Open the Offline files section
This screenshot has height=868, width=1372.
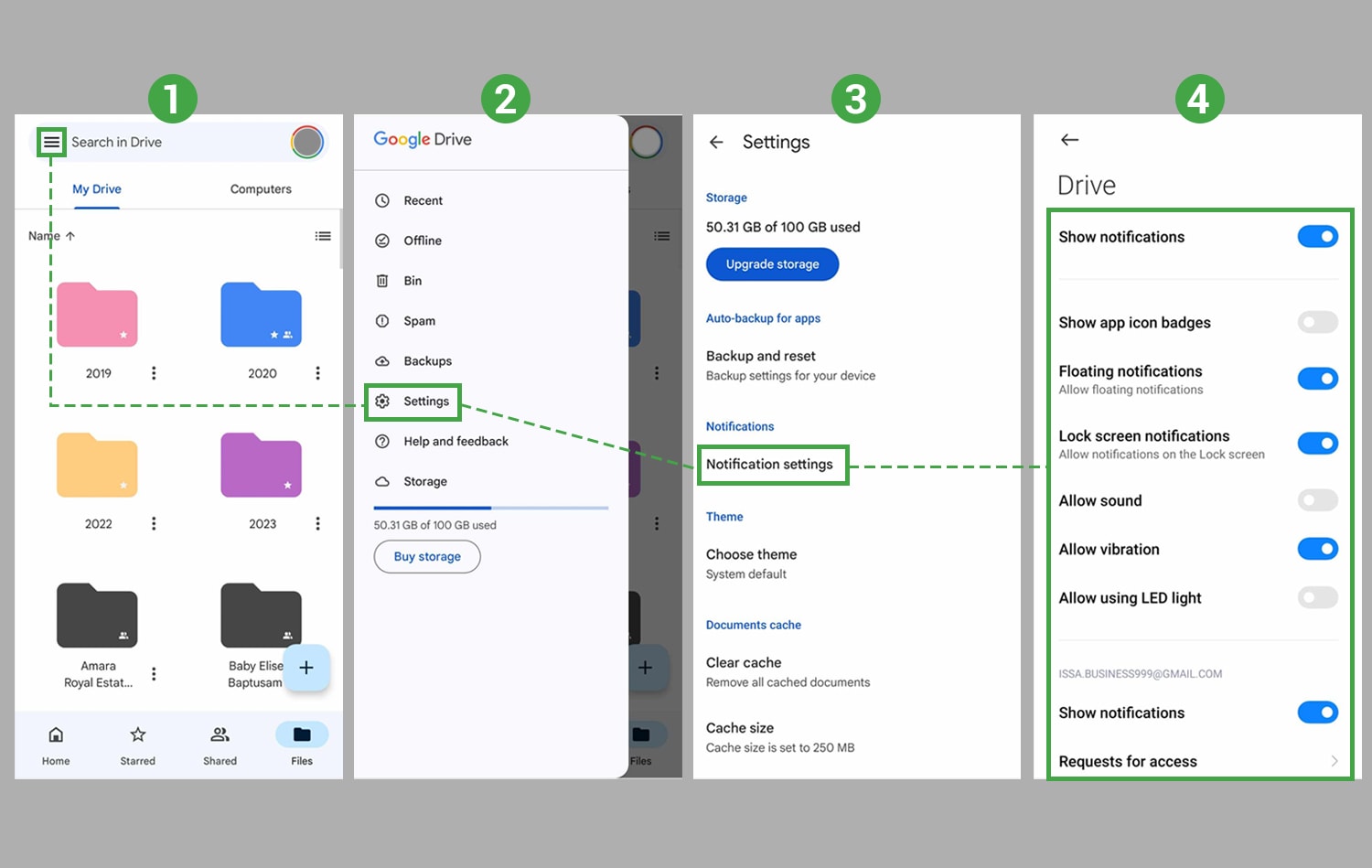tap(423, 241)
